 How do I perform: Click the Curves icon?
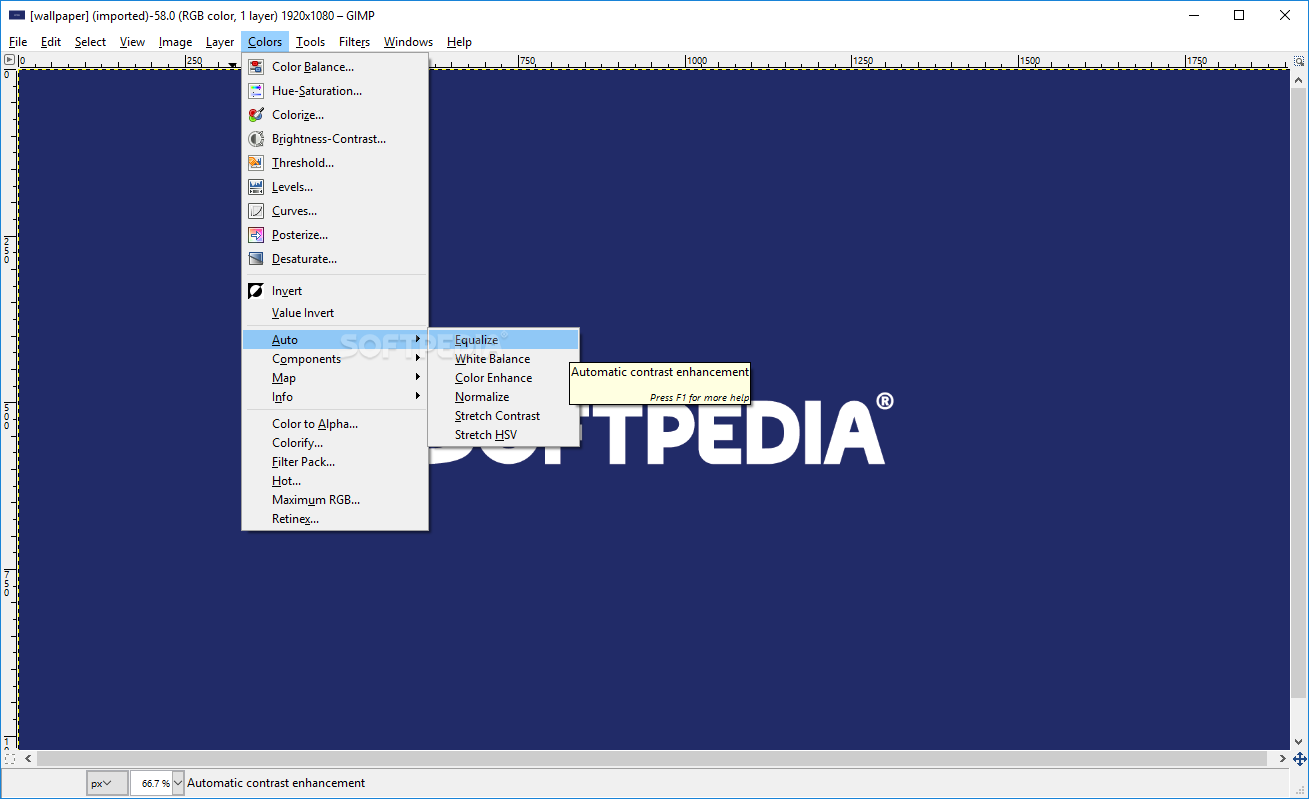pos(256,211)
